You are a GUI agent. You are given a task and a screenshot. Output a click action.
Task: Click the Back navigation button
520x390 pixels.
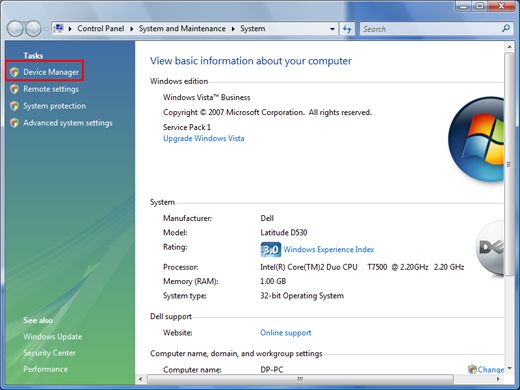[15, 29]
